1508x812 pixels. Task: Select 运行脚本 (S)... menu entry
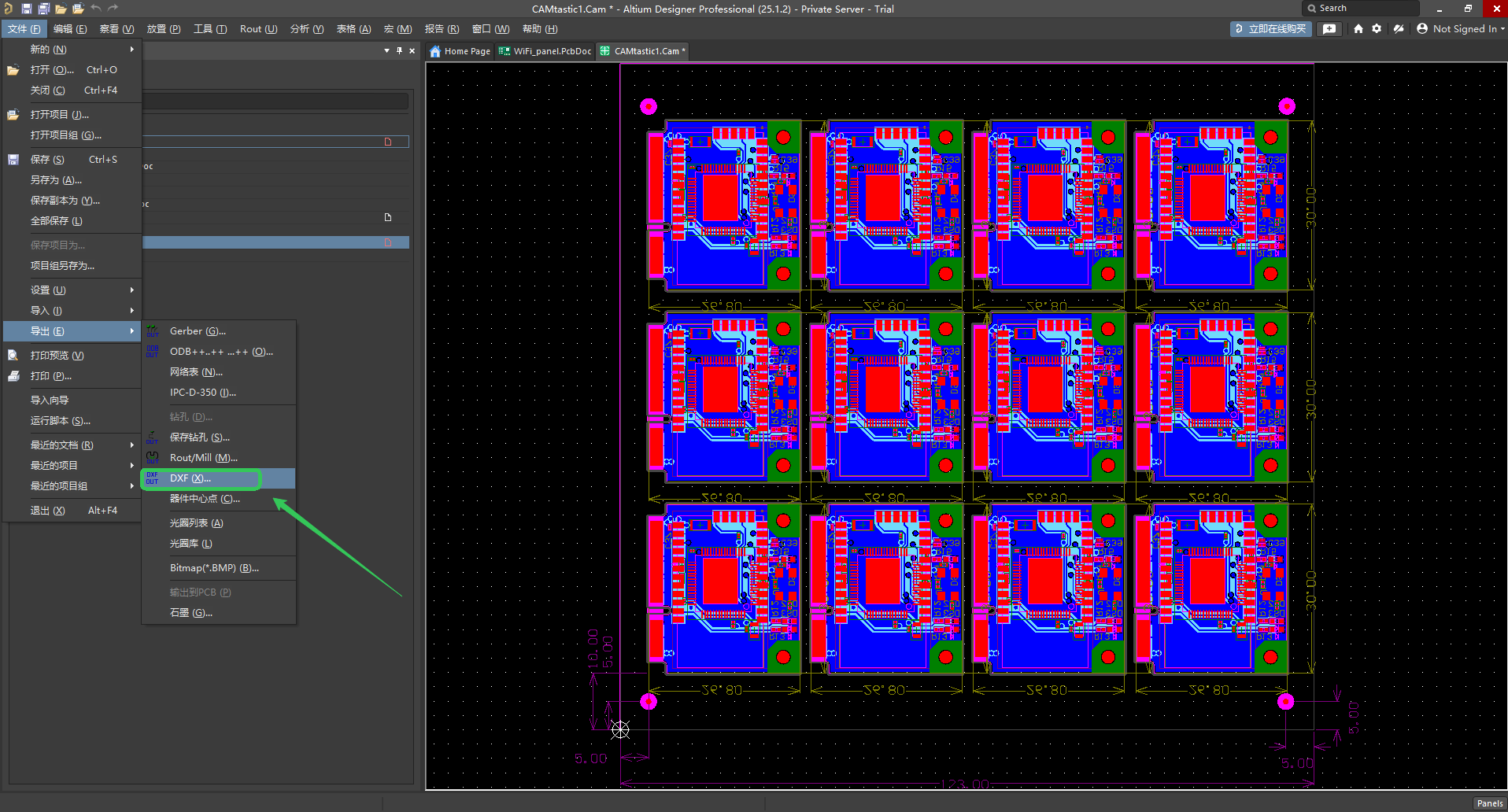tap(72, 421)
